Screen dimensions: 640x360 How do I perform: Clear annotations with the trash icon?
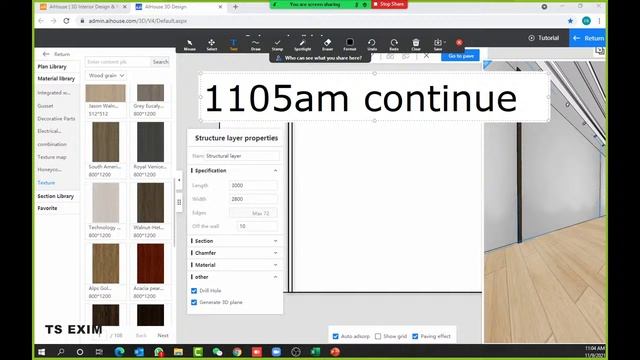pos(416,44)
